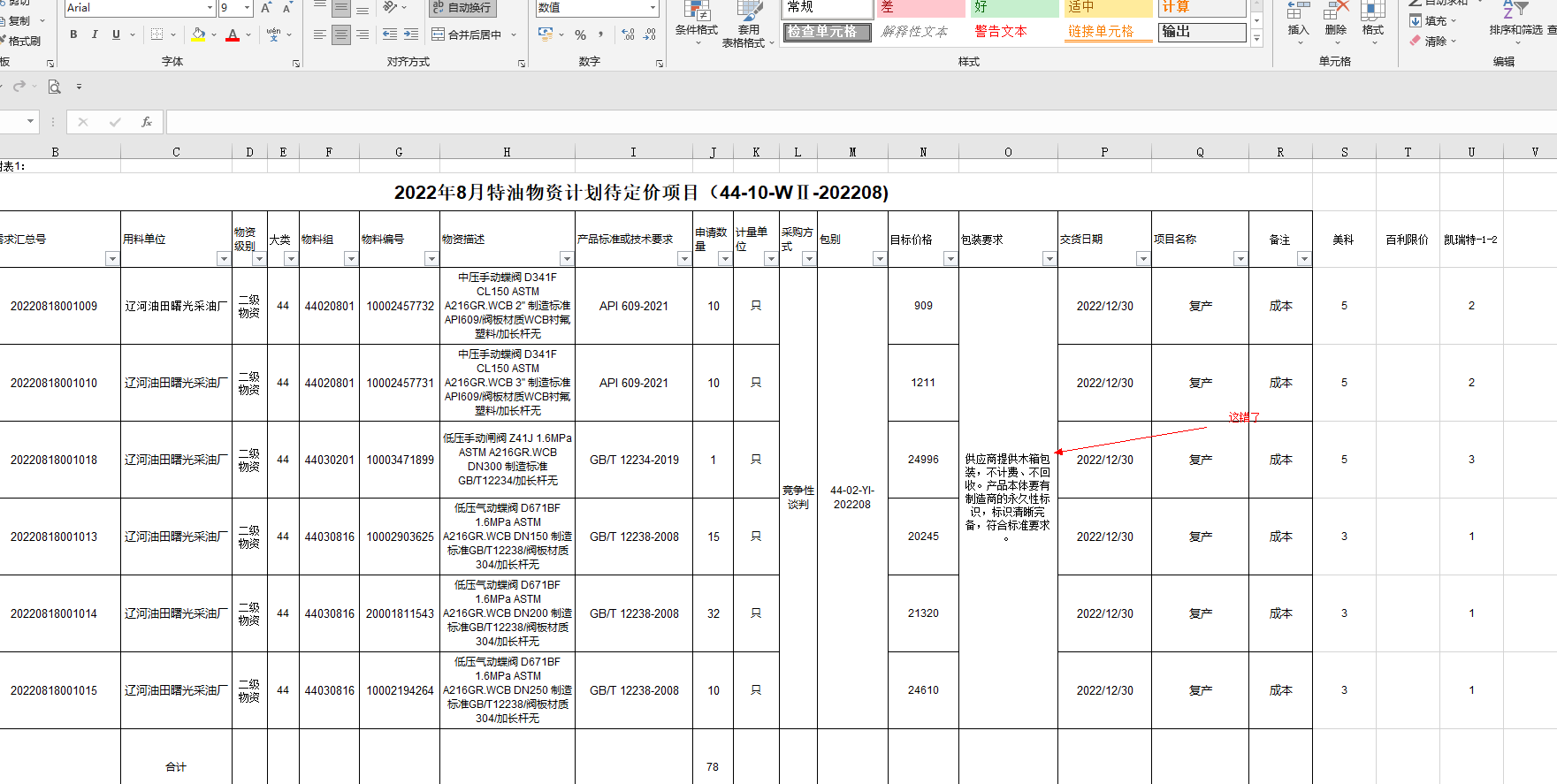Open 套用表格格式 table format gallery

point(748,24)
